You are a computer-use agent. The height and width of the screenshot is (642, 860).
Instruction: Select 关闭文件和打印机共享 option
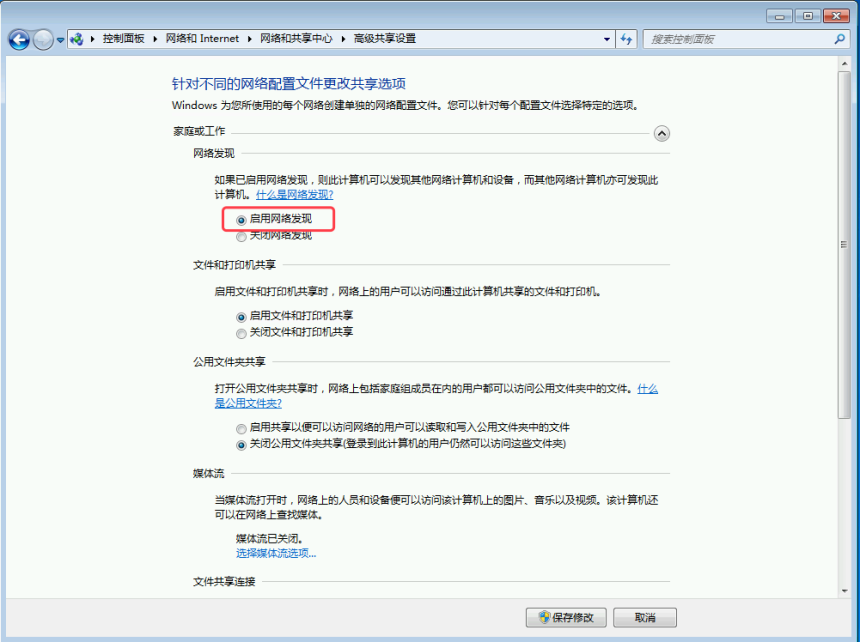[241, 333]
